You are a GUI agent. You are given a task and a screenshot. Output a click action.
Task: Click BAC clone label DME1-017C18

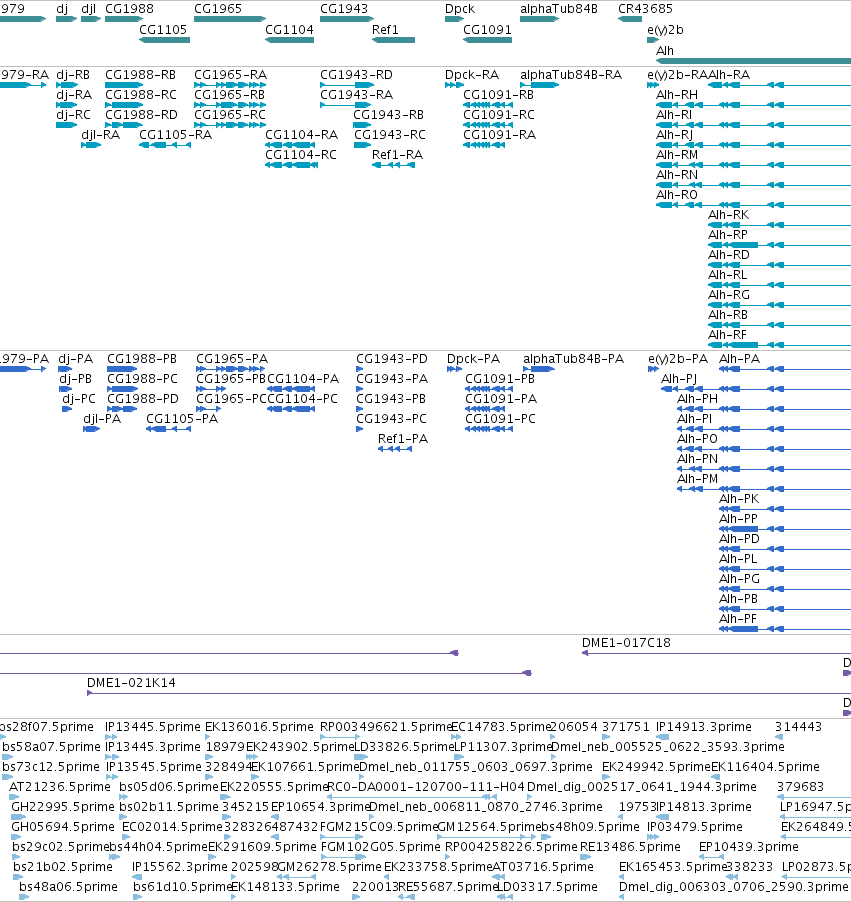pos(626,643)
